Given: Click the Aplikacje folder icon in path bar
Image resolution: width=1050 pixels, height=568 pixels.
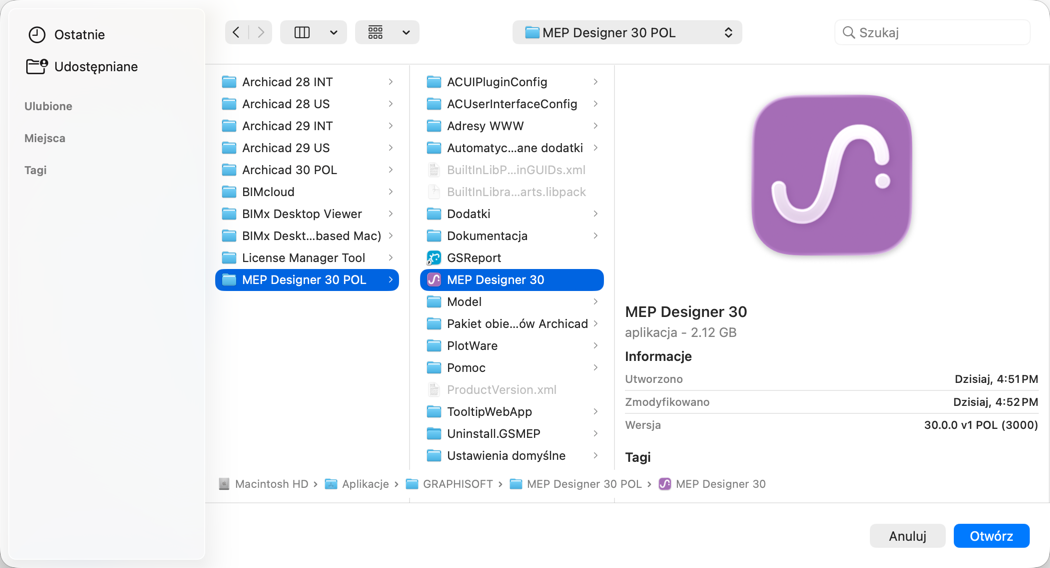Looking at the screenshot, I should point(331,484).
